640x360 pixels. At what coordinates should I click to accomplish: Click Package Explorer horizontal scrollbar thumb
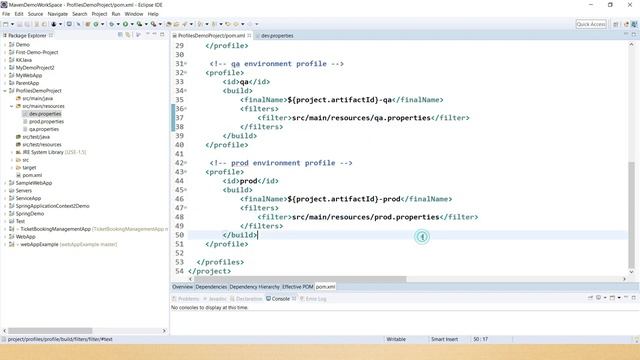pyautogui.click(x=50, y=331)
